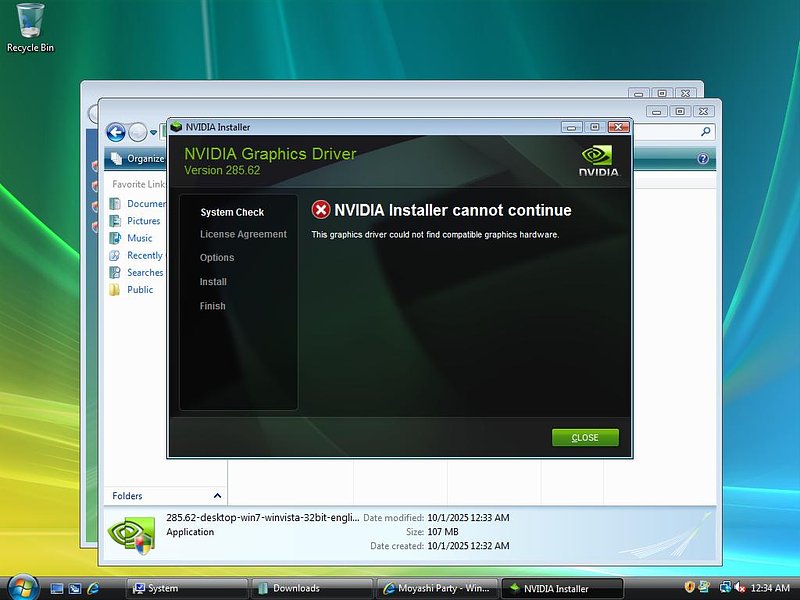Select the Options step in installer sidebar
Image resolution: width=800 pixels, height=600 pixels.
[217, 258]
